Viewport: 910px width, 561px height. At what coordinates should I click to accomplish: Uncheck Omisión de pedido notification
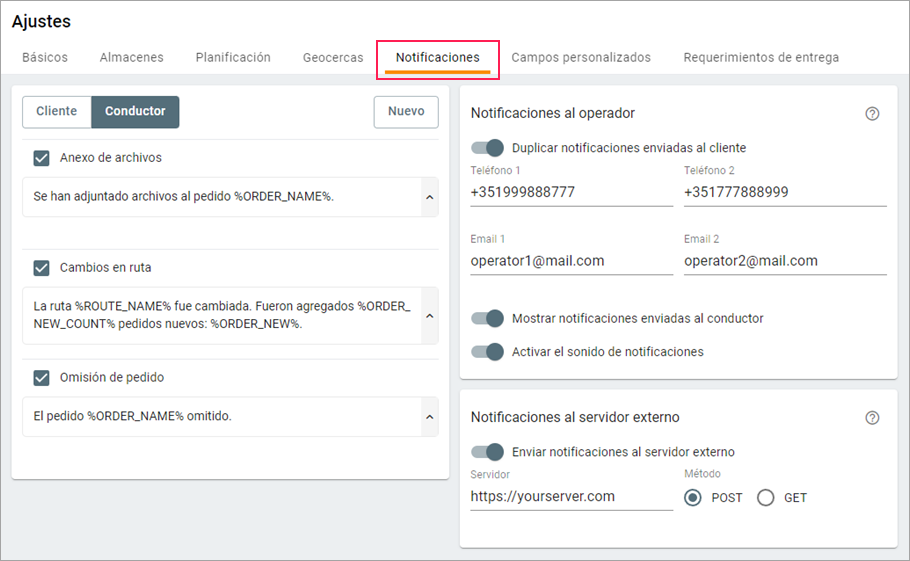point(41,378)
